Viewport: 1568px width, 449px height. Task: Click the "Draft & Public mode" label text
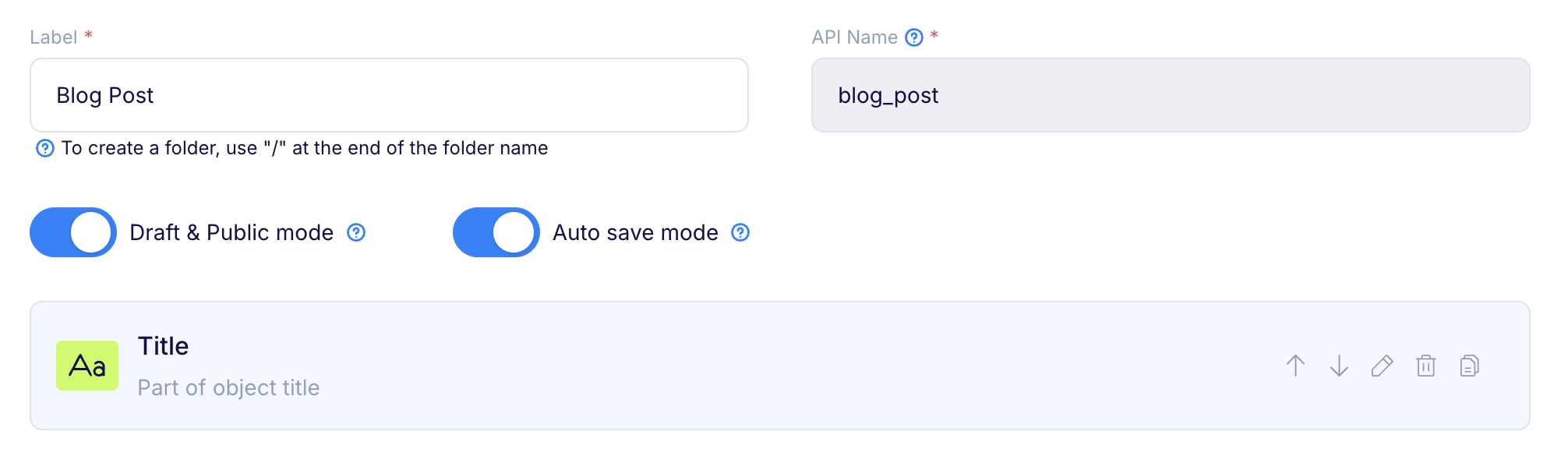point(231,232)
